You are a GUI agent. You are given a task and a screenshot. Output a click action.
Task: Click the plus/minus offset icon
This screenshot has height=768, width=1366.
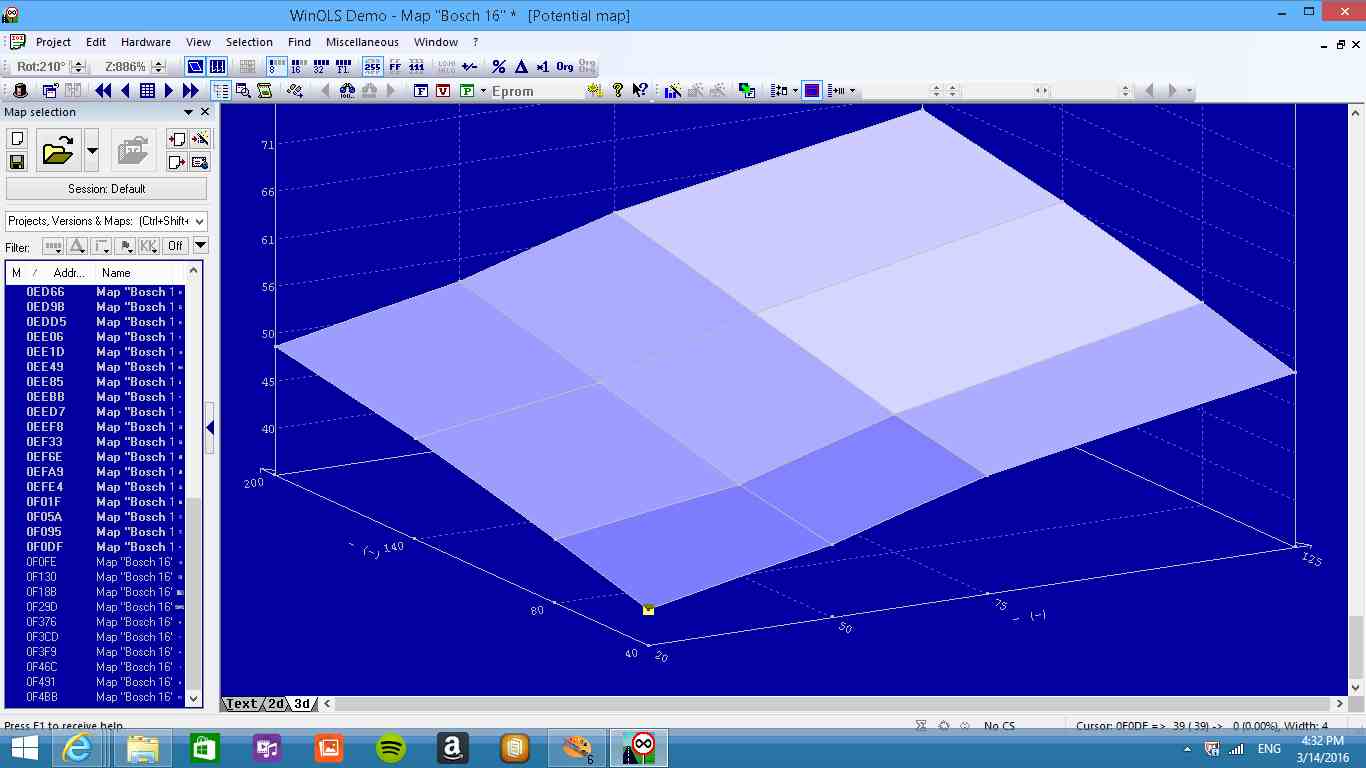pyautogui.click(x=468, y=67)
